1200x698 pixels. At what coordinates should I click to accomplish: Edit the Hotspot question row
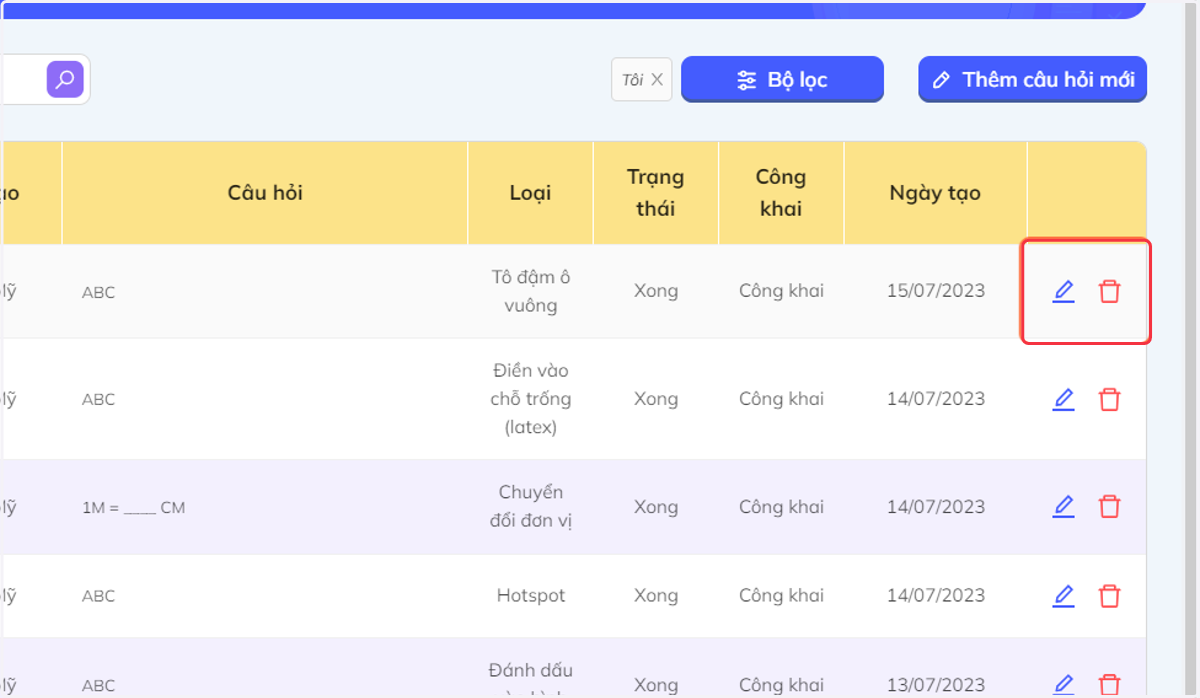pyautogui.click(x=1064, y=596)
